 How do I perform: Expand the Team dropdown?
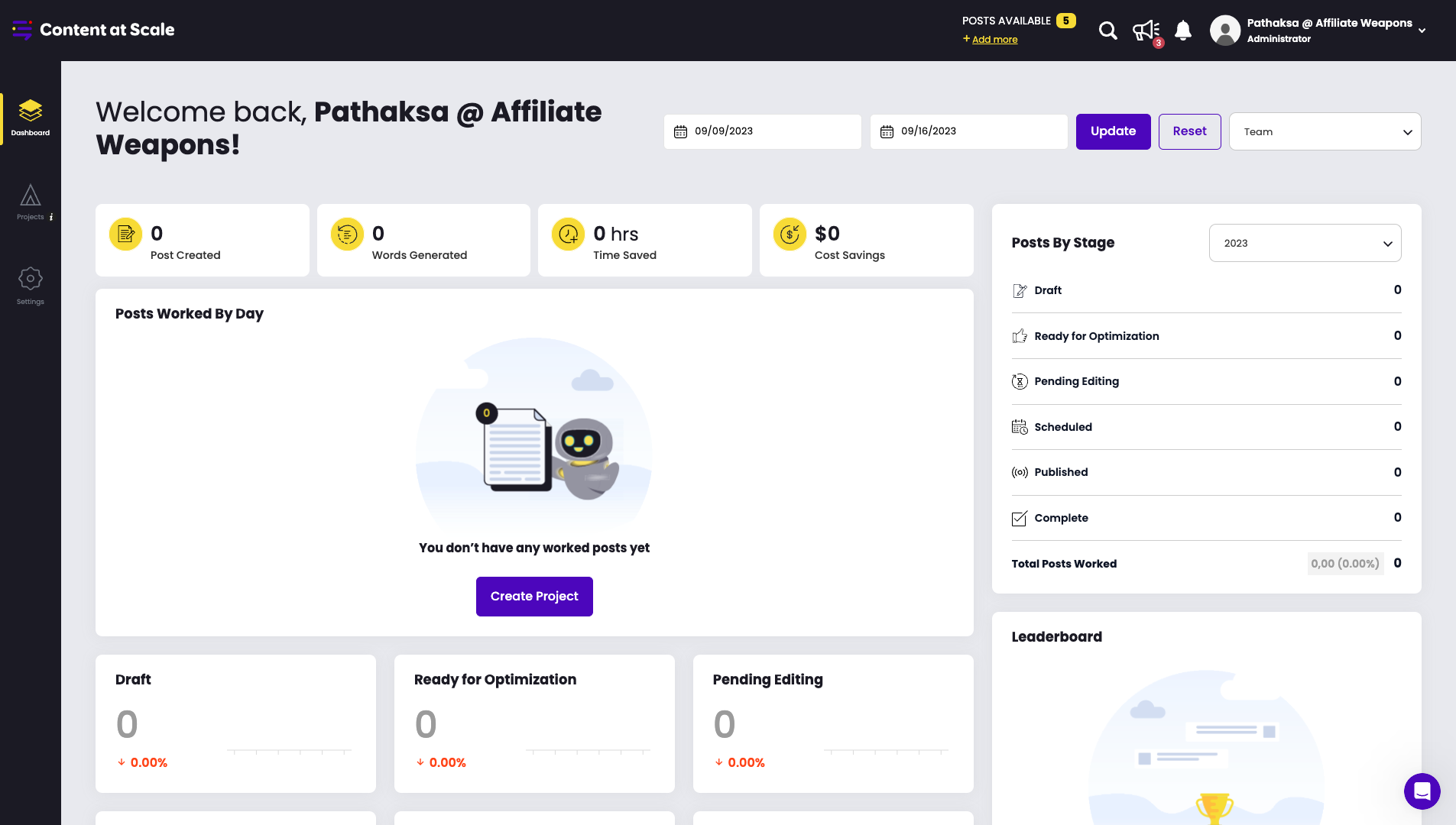[x=1325, y=131]
